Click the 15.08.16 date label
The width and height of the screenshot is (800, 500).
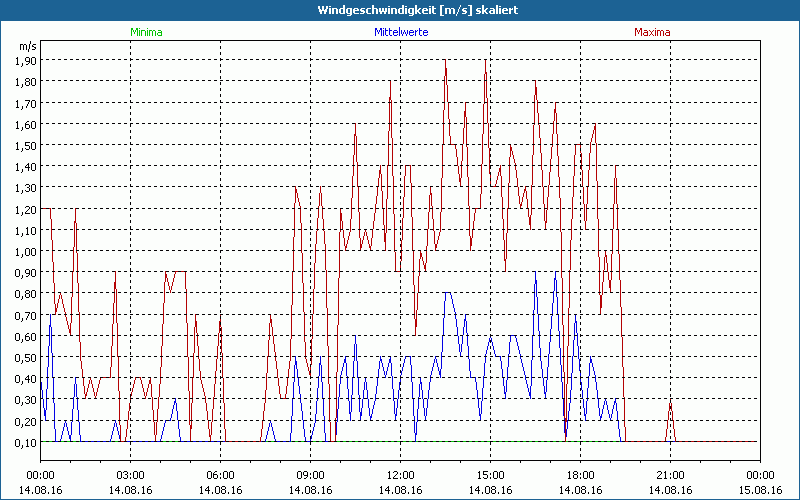(x=760, y=490)
